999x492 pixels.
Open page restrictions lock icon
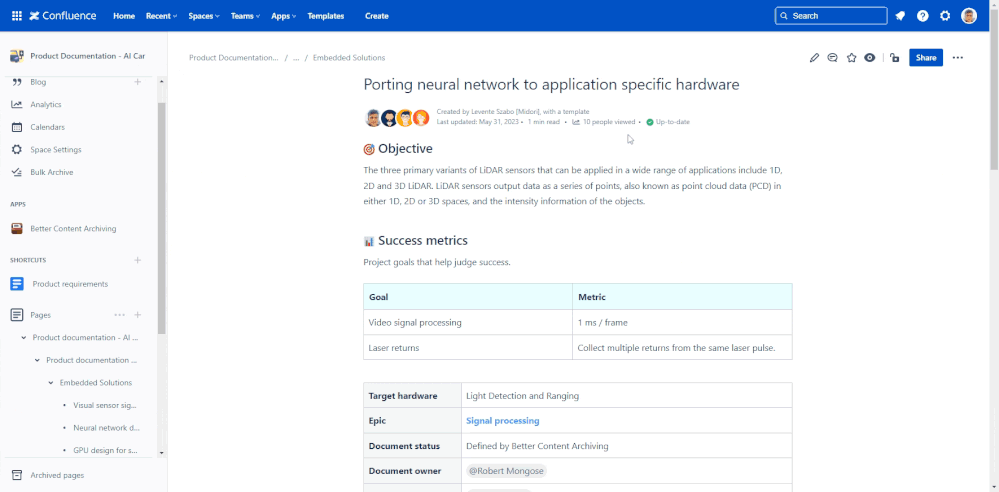point(895,57)
